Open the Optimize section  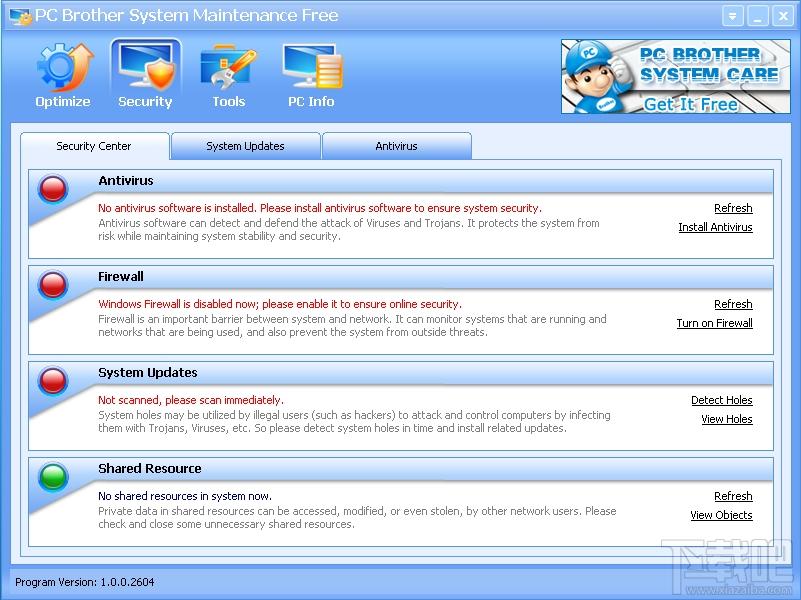tap(63, 76)
